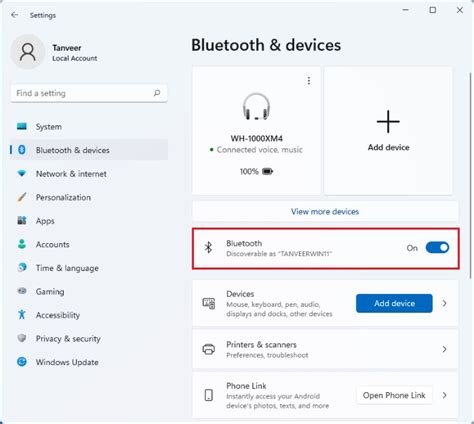Click Open Phone Link button

tap(394, 395)
